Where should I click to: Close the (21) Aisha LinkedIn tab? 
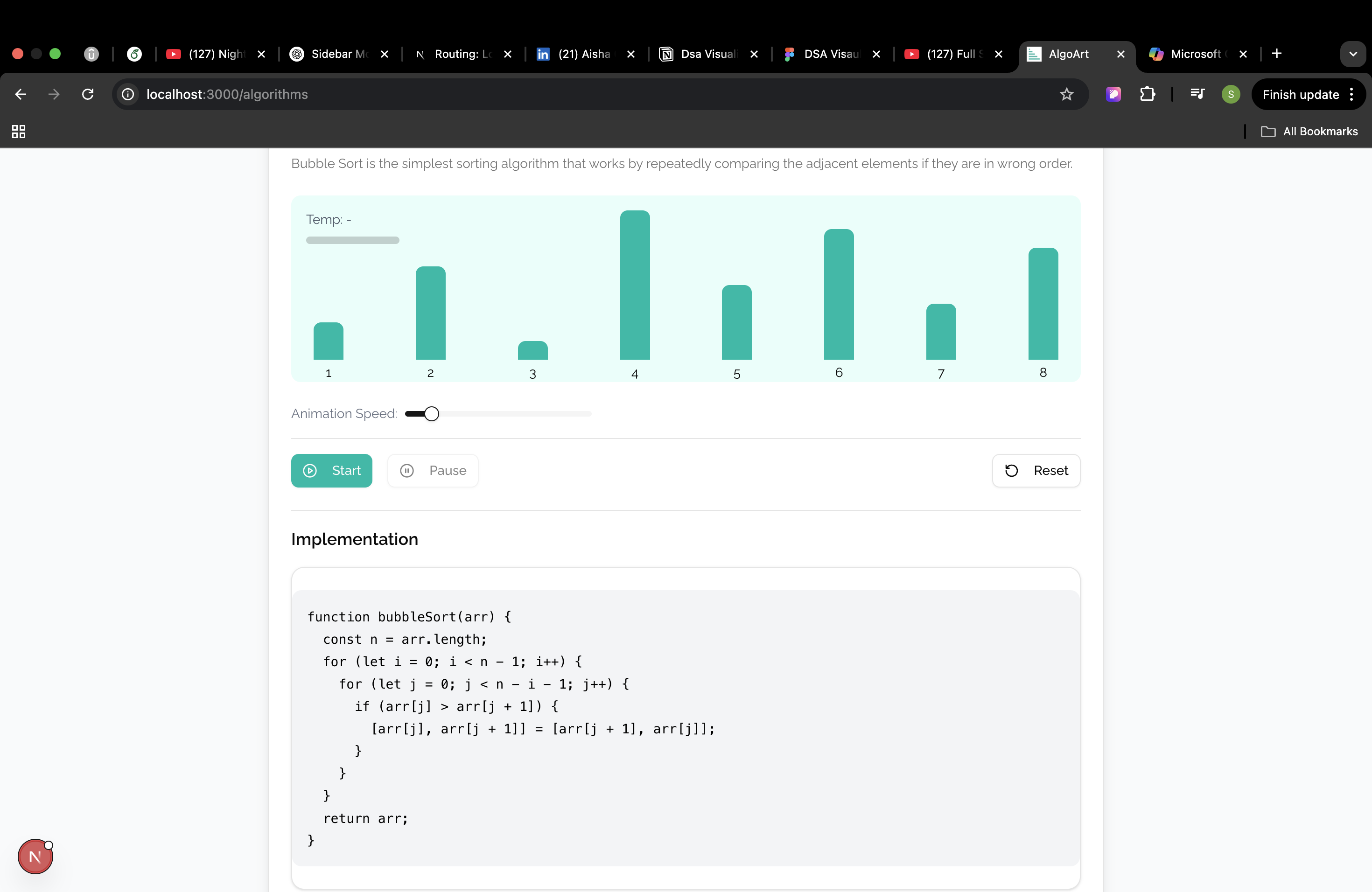click(630, 54)
